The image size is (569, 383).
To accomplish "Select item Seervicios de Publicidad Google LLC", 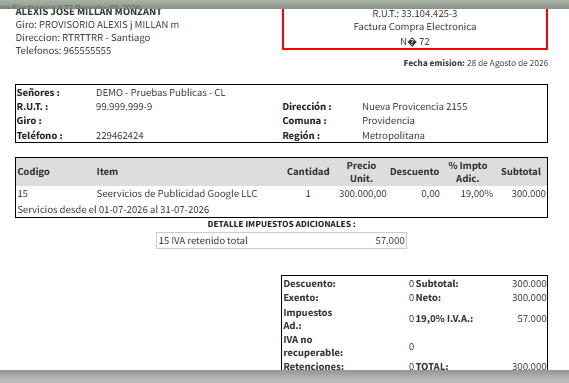I will (x=177, y=194).
